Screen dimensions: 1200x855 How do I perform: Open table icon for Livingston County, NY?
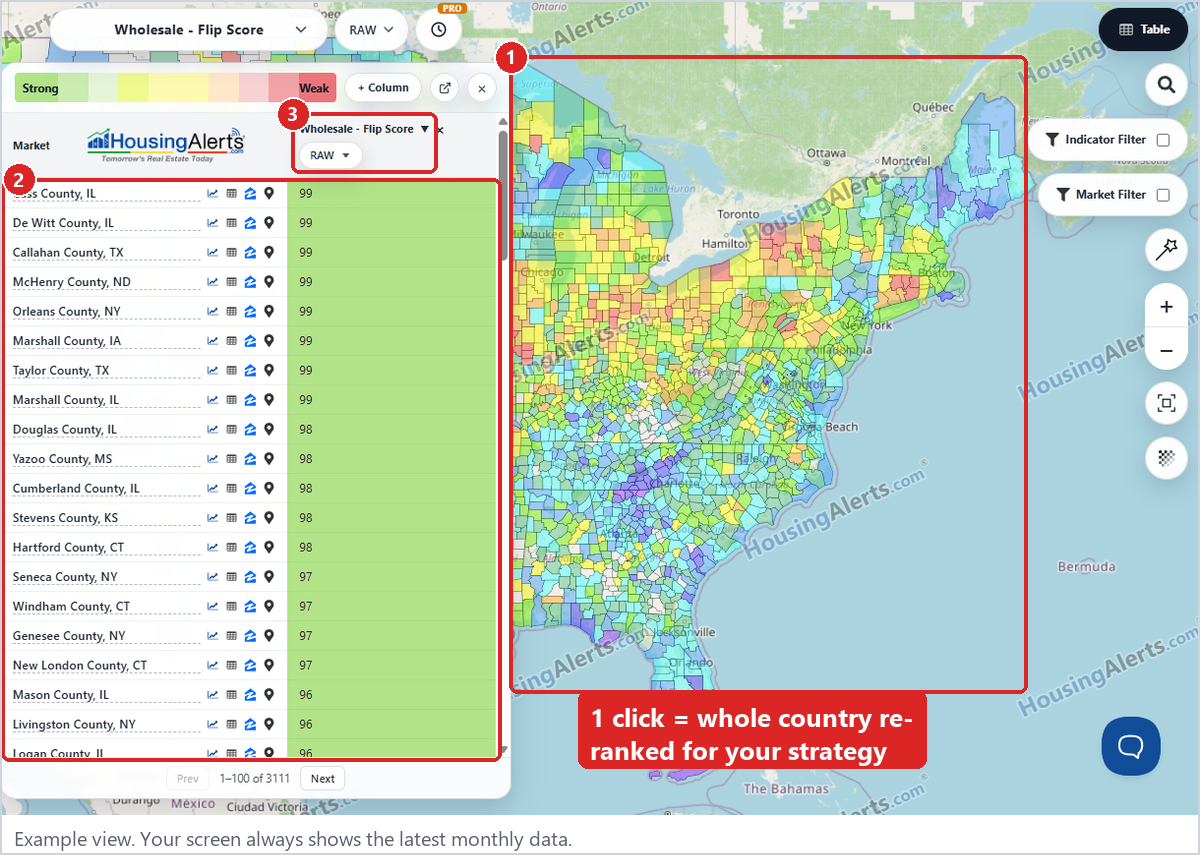click(232, 724)
